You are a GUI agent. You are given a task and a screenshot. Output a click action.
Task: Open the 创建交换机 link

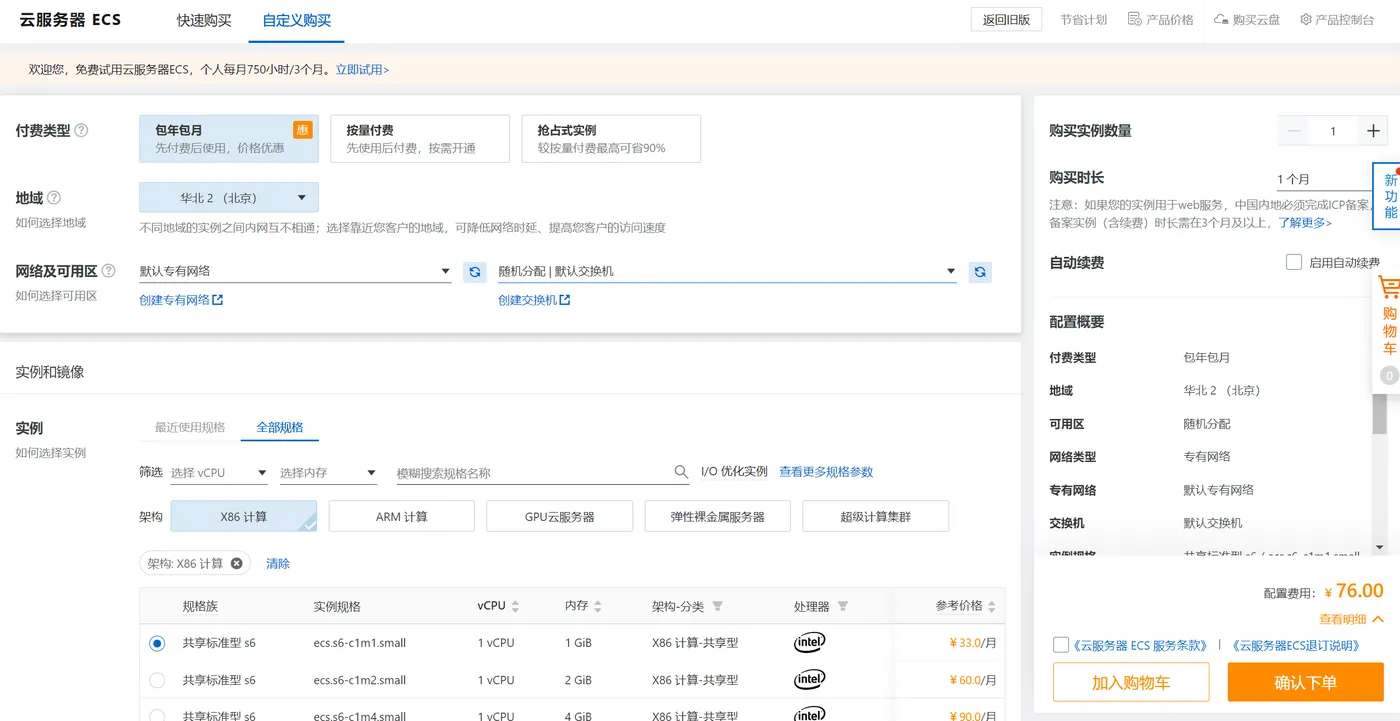(534, 300)
